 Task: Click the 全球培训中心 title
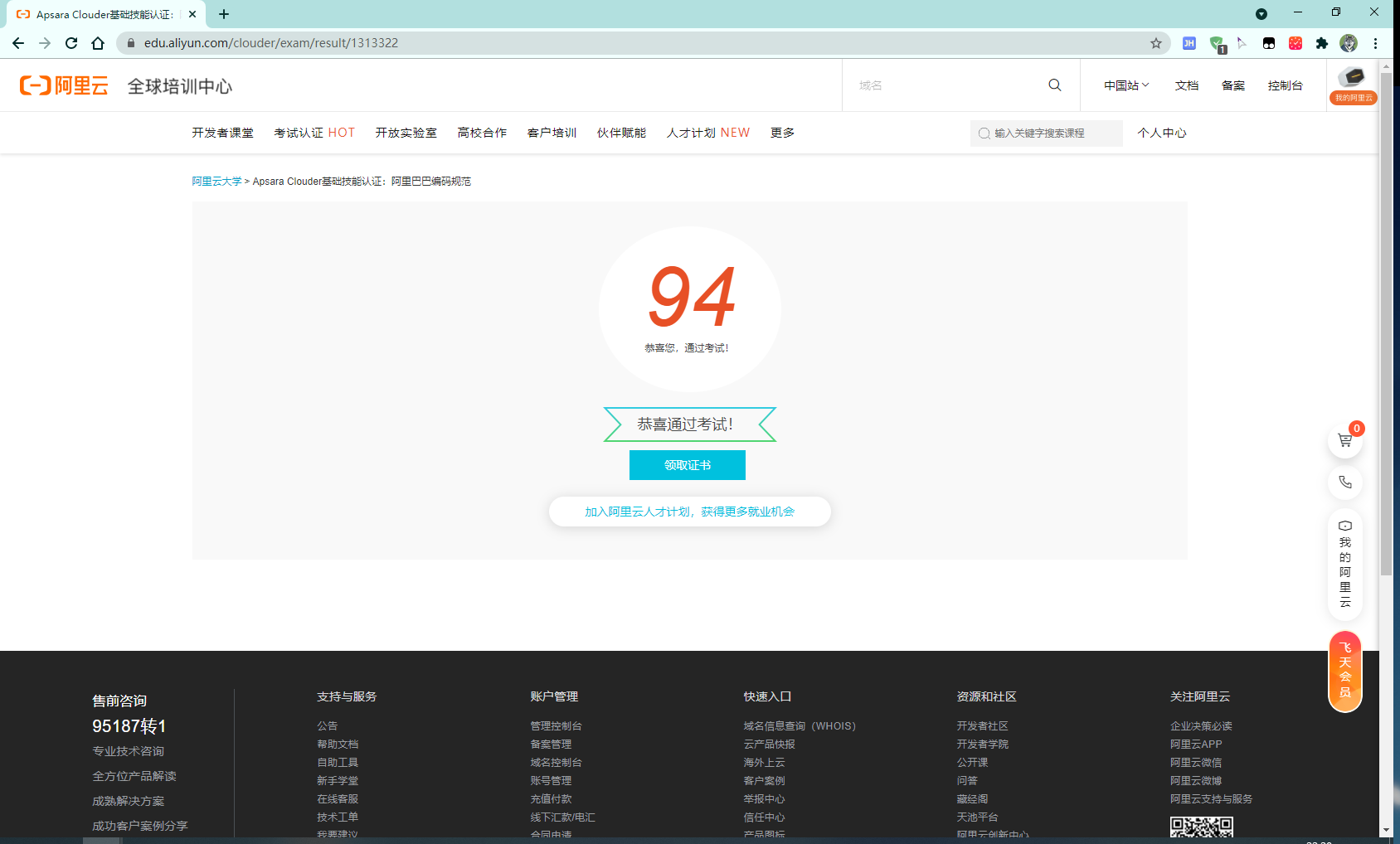click(180, 86)
